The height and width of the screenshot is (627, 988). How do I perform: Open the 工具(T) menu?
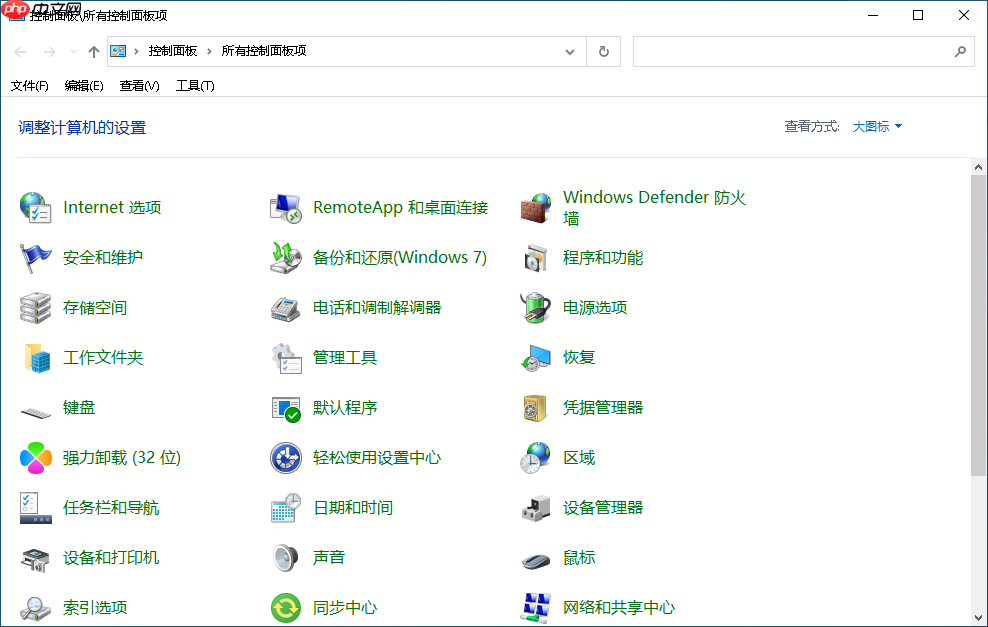pyautogui.click(x=196, y=86)
